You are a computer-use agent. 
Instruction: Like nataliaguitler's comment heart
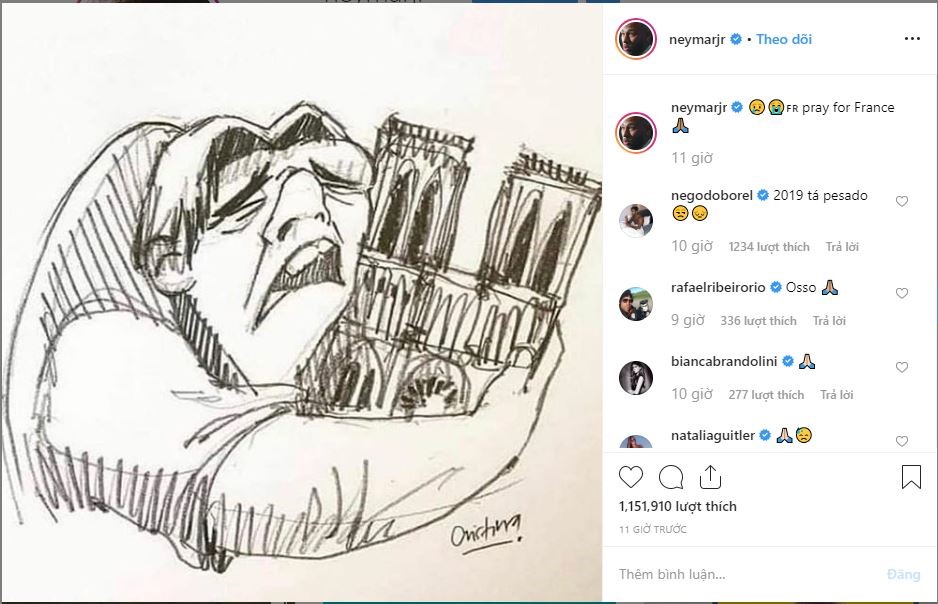902,441
